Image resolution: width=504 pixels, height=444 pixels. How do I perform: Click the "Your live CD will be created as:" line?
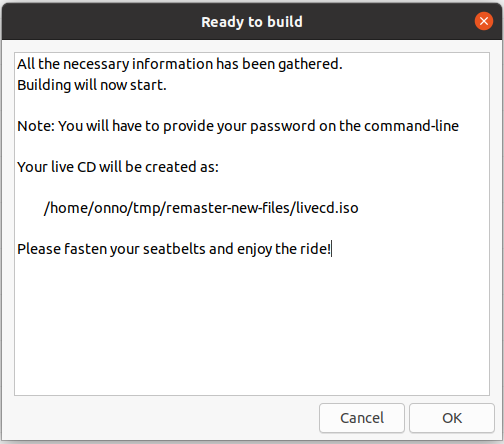[x=118, y=167]
